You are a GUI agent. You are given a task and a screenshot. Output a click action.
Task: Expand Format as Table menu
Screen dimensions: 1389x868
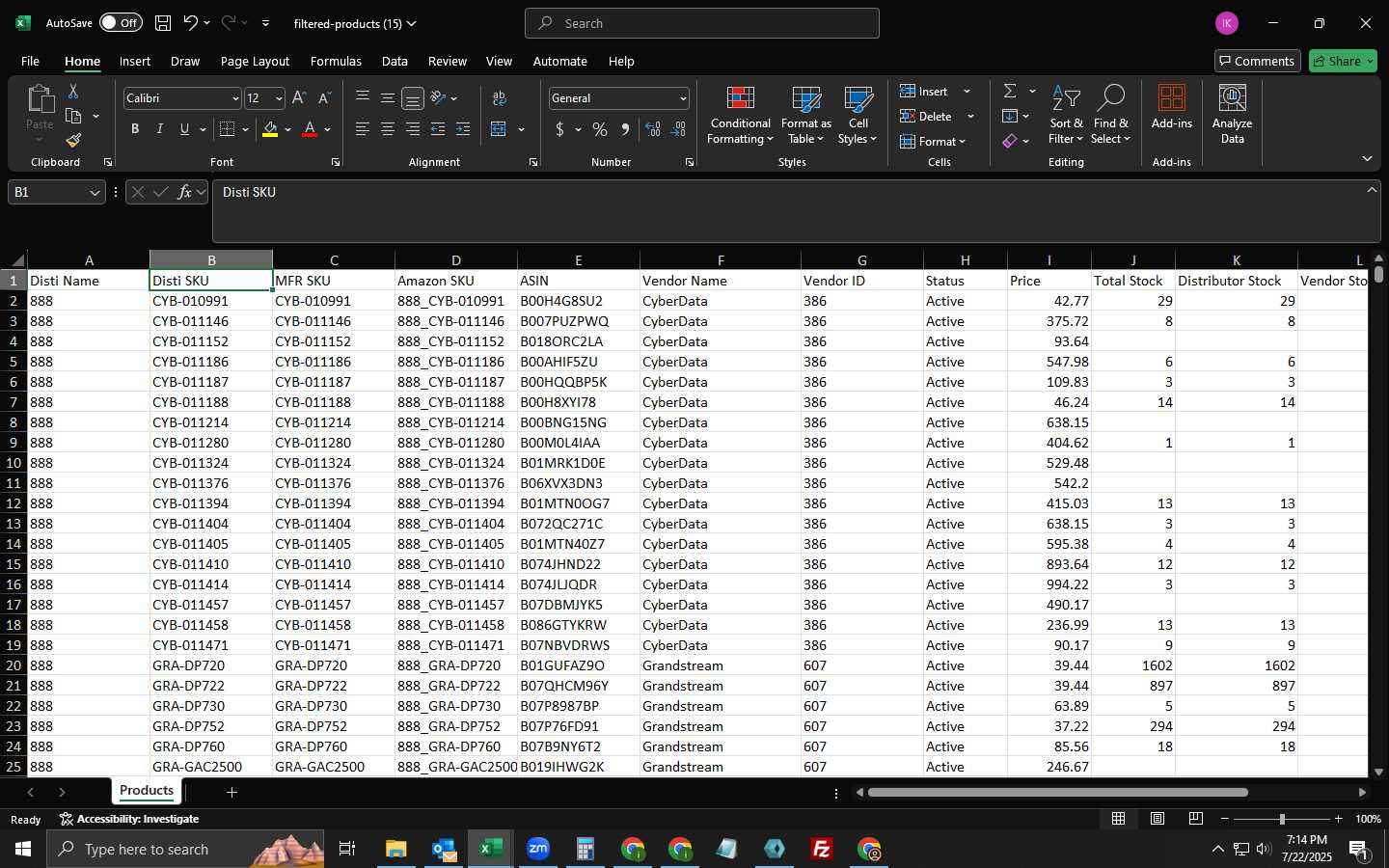coord(805,116)
